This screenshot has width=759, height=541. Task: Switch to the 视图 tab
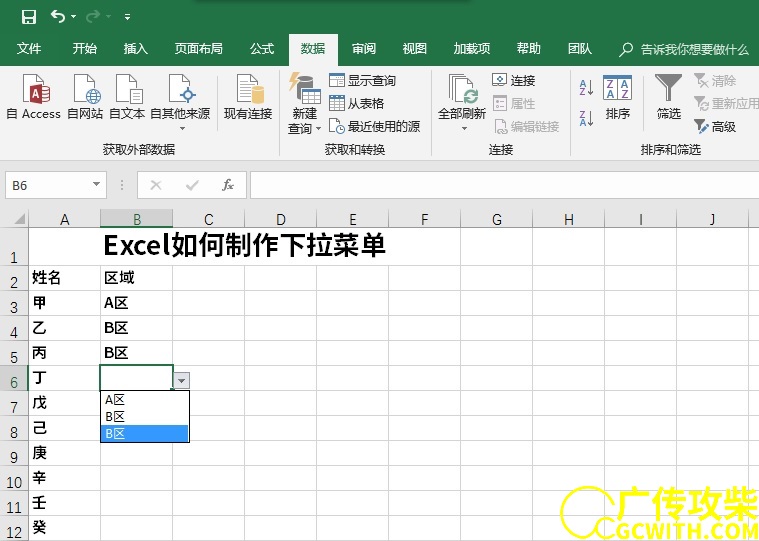[x=414, y=48]
